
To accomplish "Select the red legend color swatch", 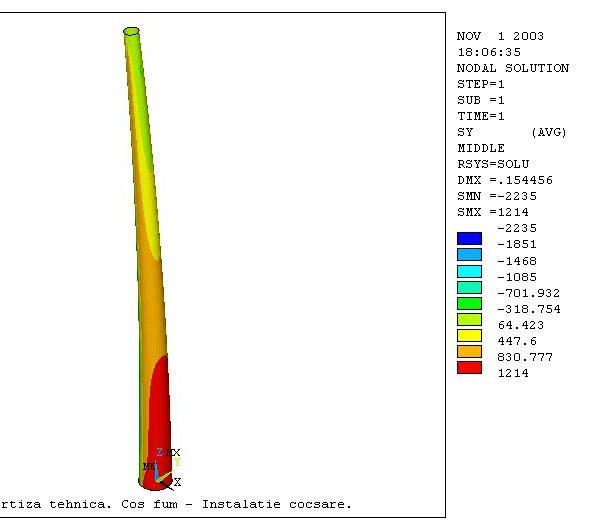I will [x=469, y=367].
